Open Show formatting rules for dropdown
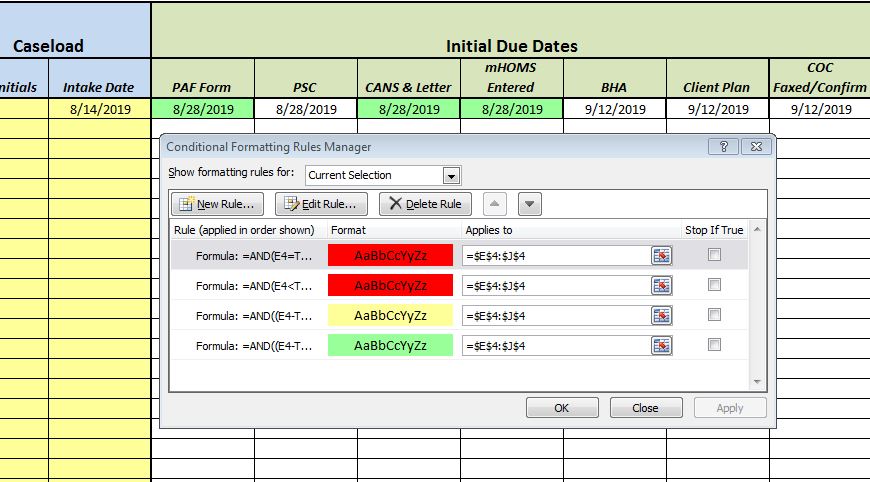Screen dimensions: 870x482 [x=451, y=176]
